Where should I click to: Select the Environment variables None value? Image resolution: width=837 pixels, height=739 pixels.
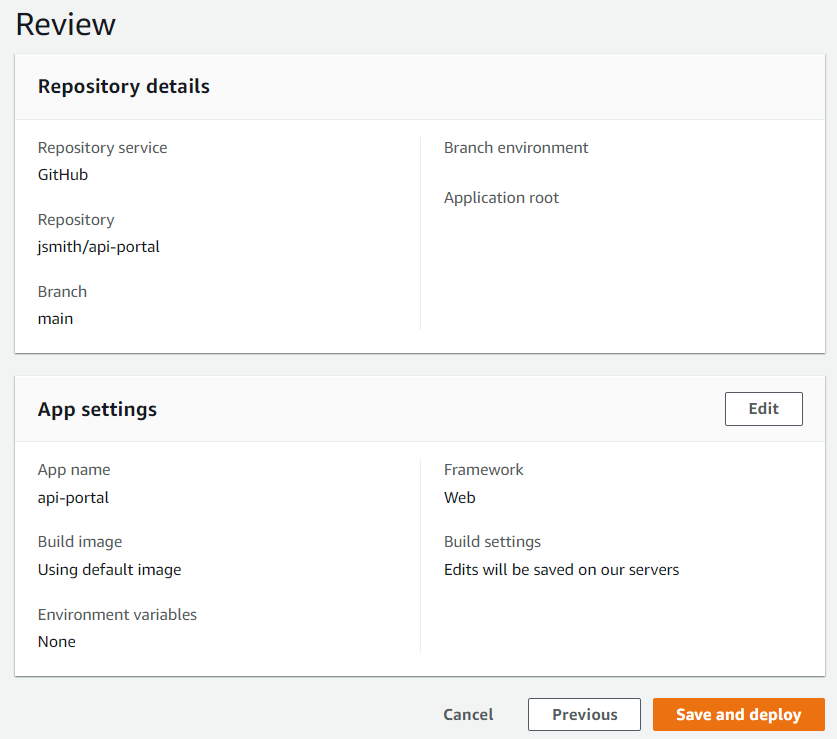click(57, 641)
